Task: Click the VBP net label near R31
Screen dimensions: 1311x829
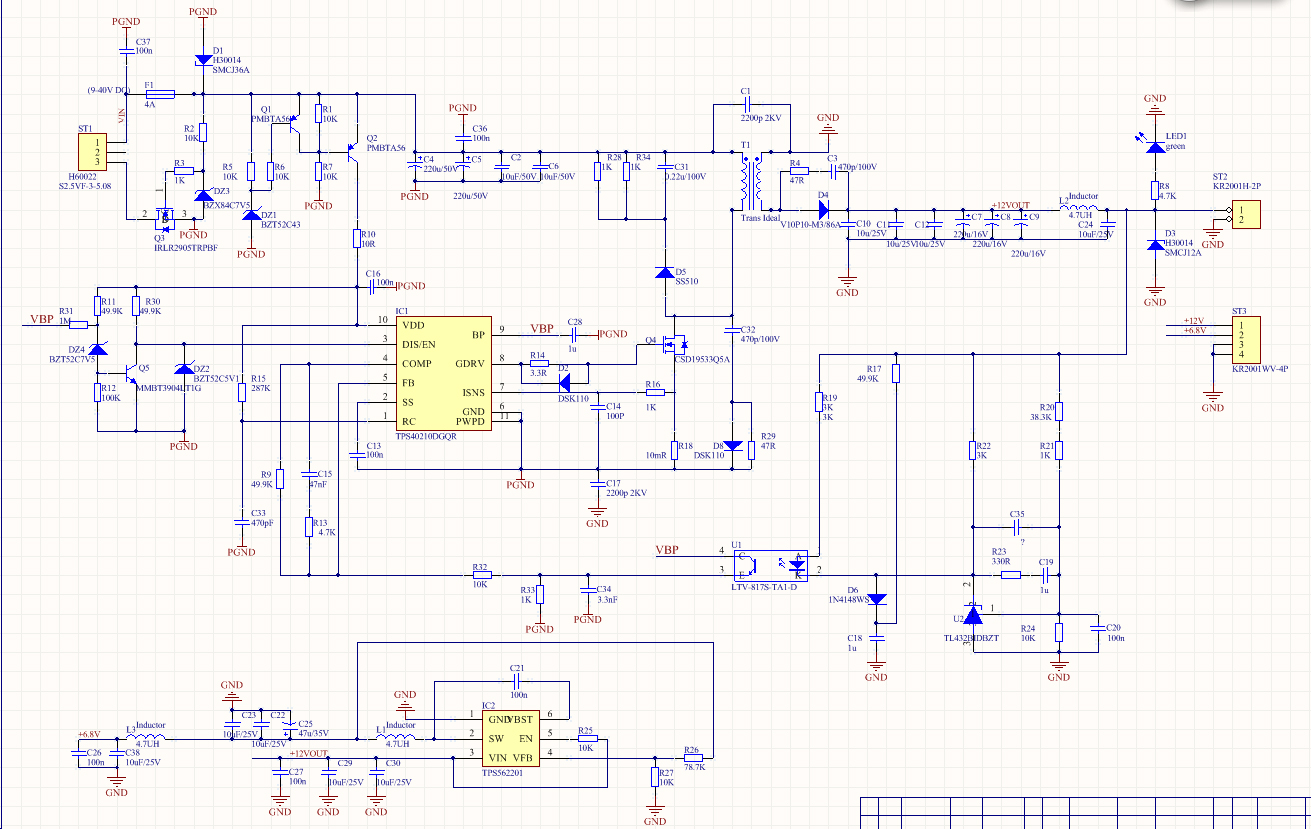Action: tap(43, 319)
